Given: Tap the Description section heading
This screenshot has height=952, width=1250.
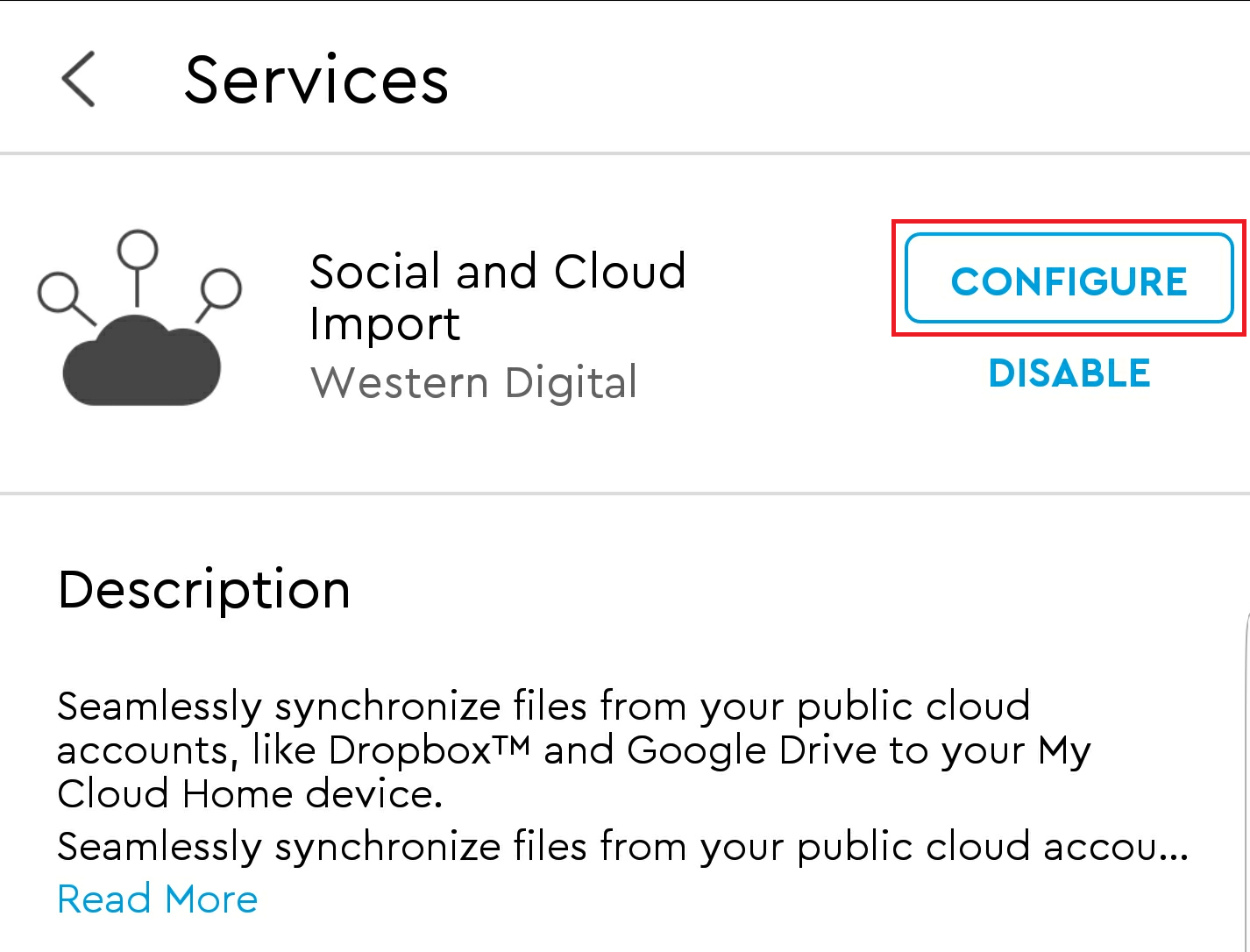Looking at the screenshot, I should point(204,589).
